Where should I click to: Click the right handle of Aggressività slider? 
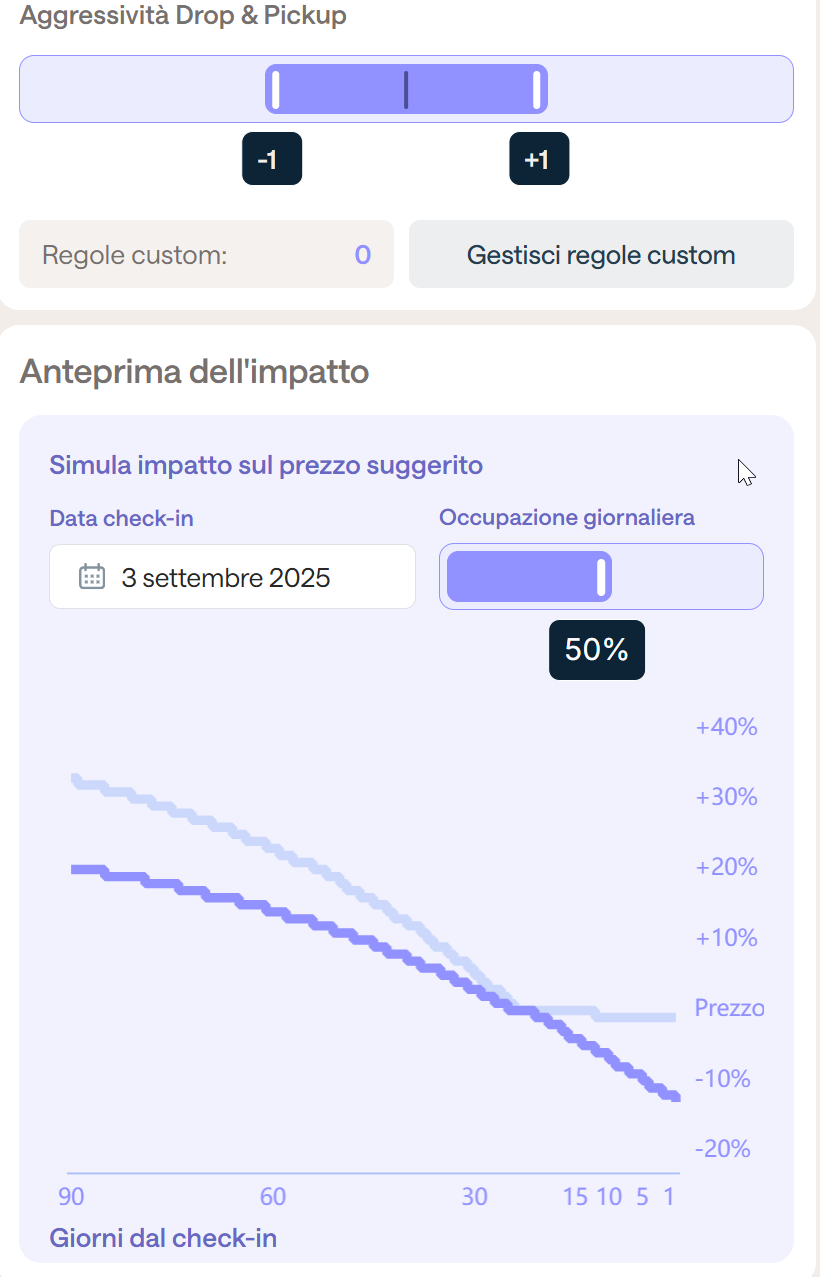pos(537,90)
